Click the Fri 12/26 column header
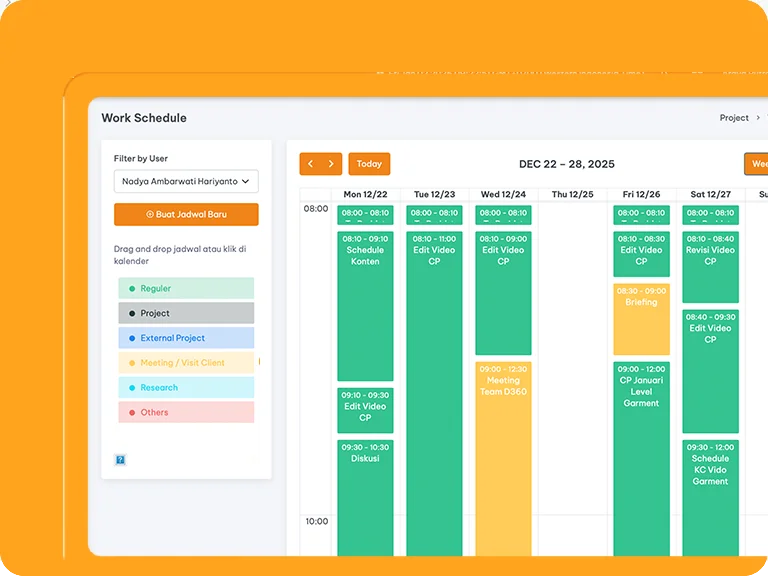Screen dimensions: 768x576 point(642,194)
